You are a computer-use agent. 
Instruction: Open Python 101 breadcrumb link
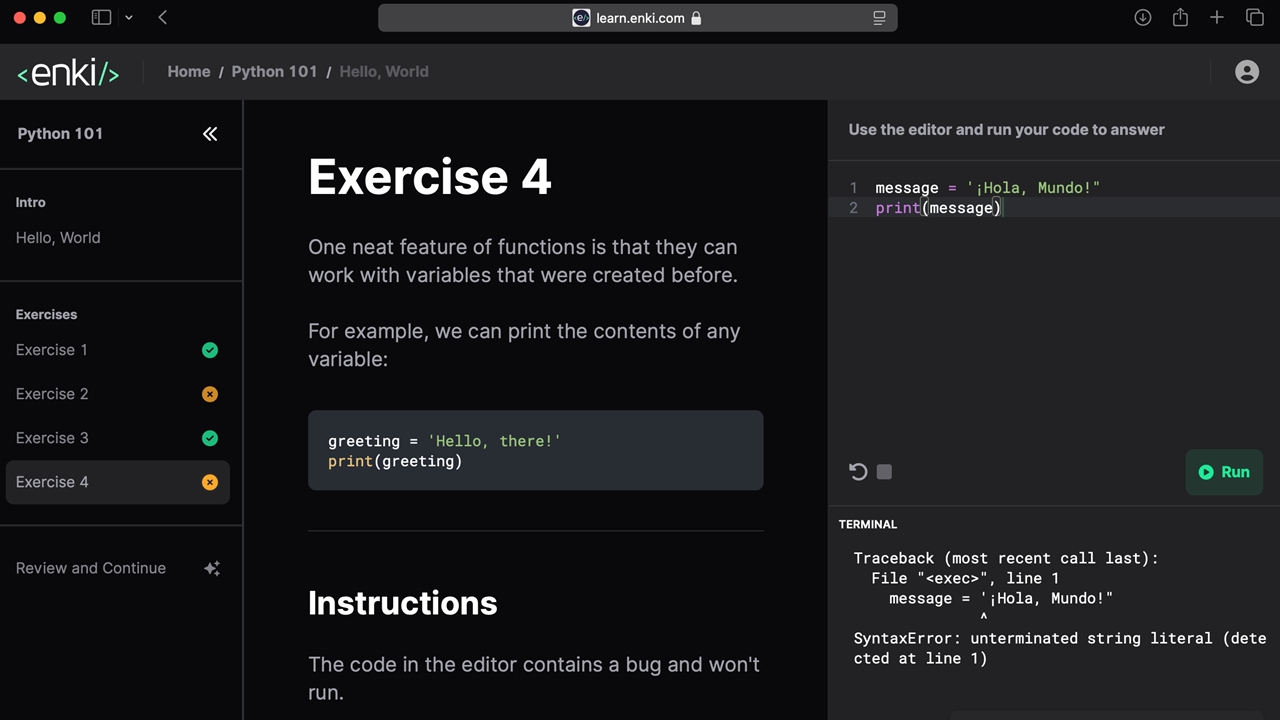[274, 72]
